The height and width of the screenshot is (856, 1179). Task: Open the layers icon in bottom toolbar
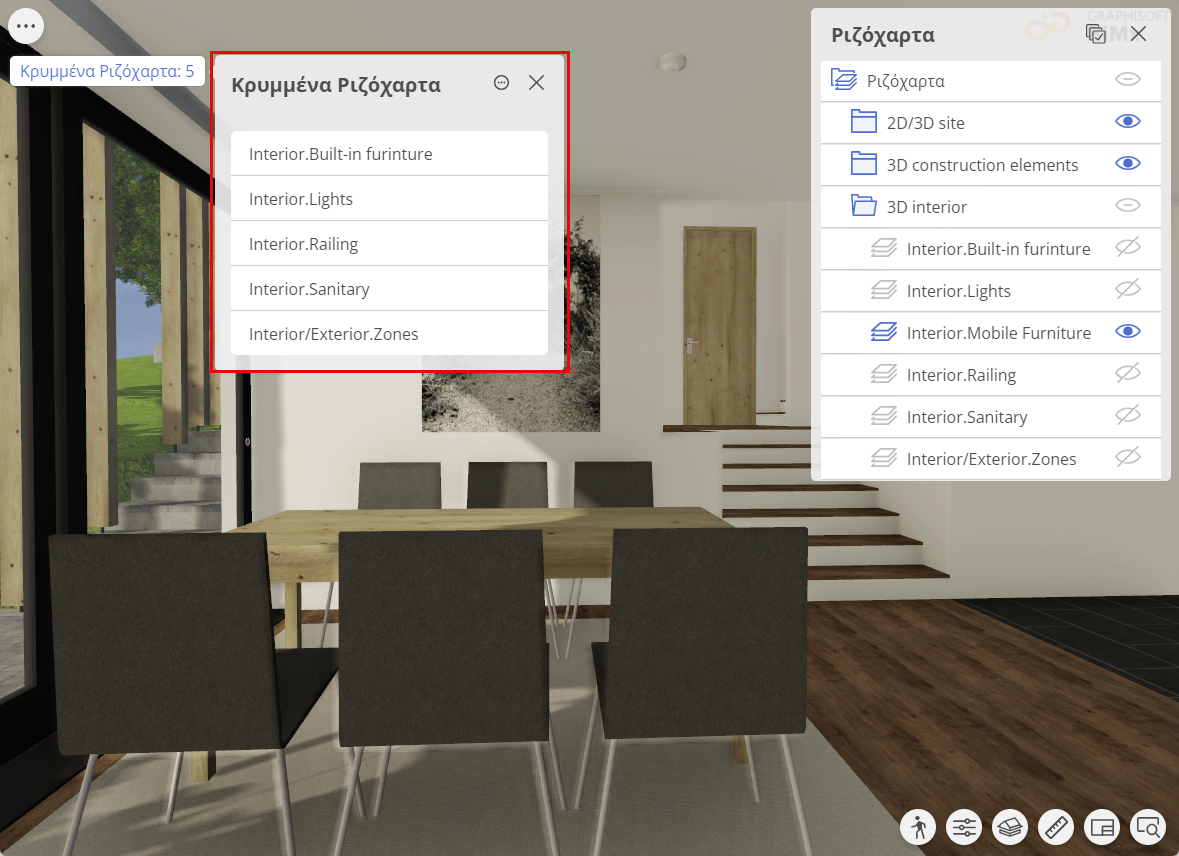tap(1010, 827)
